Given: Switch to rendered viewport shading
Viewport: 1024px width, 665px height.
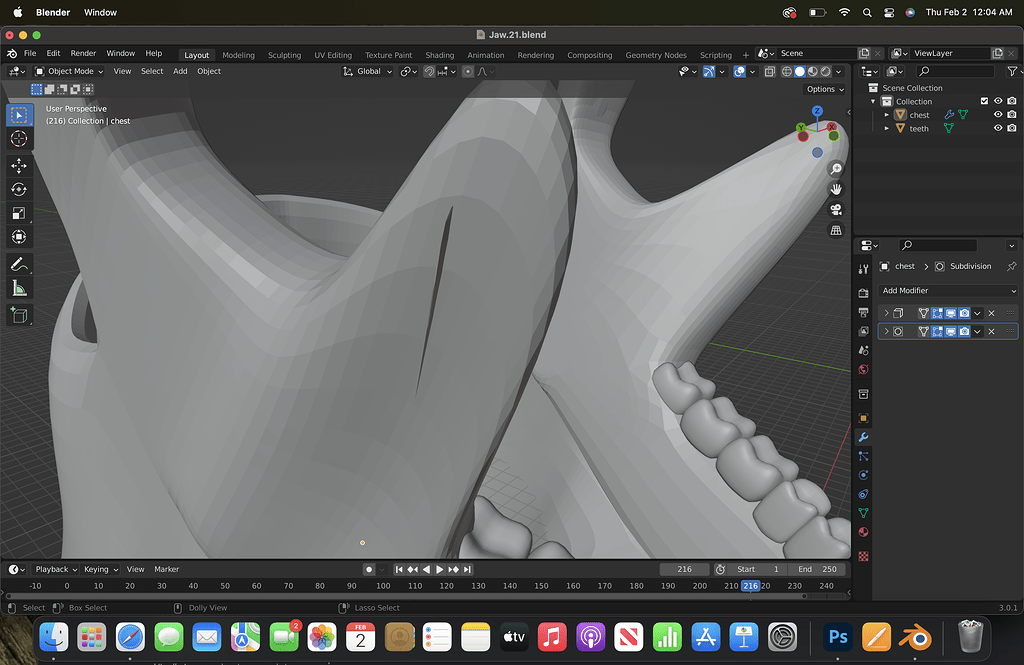Looking at the screenshot, I should [826, 72].
